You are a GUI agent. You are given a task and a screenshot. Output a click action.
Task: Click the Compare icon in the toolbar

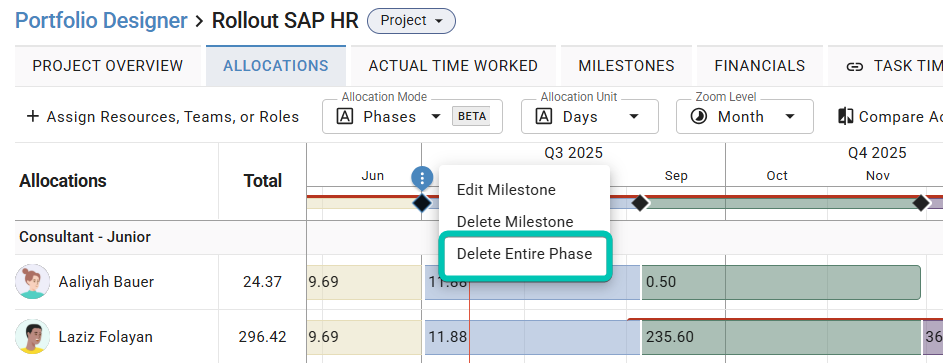(x=846, y=117)
